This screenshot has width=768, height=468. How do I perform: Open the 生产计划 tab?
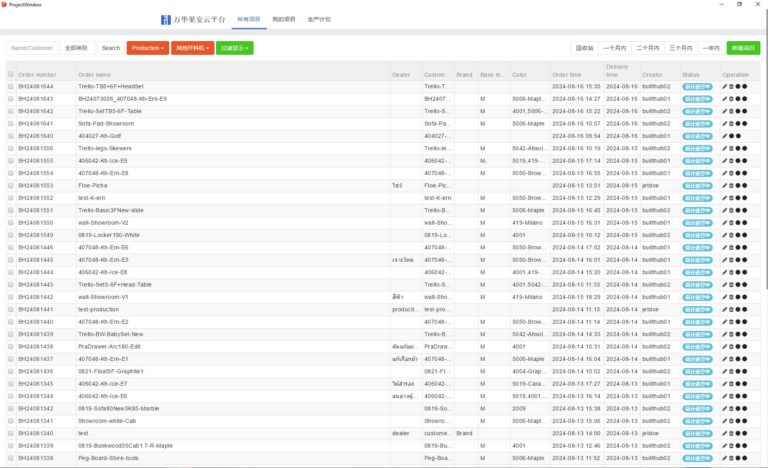click(319, 19)
